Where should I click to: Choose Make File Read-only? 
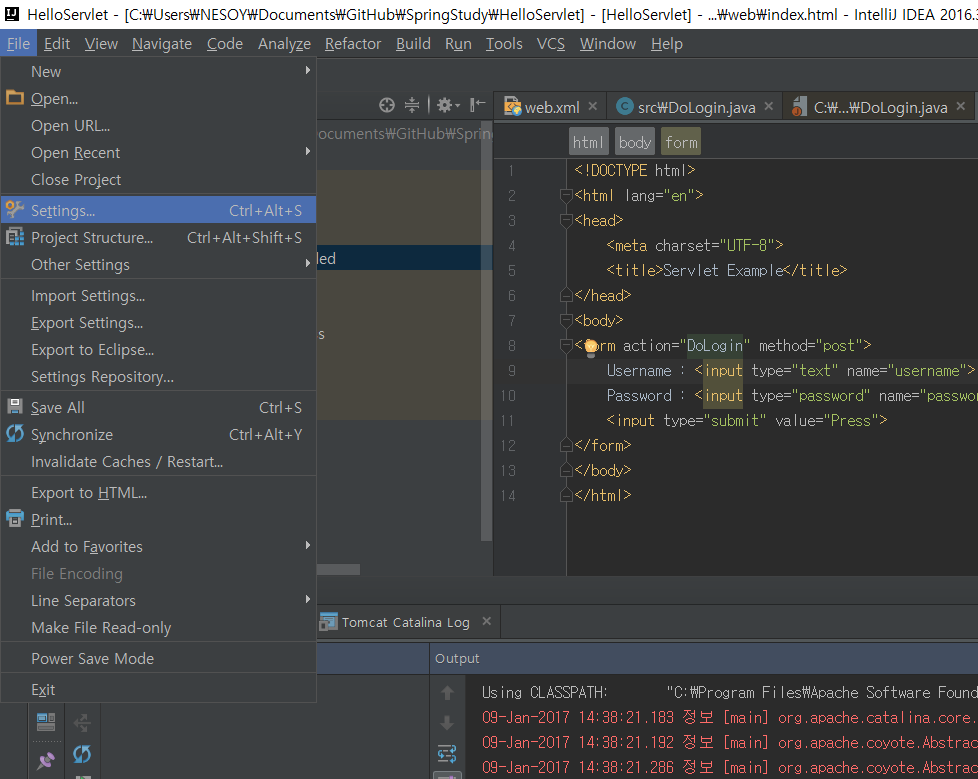158,627
